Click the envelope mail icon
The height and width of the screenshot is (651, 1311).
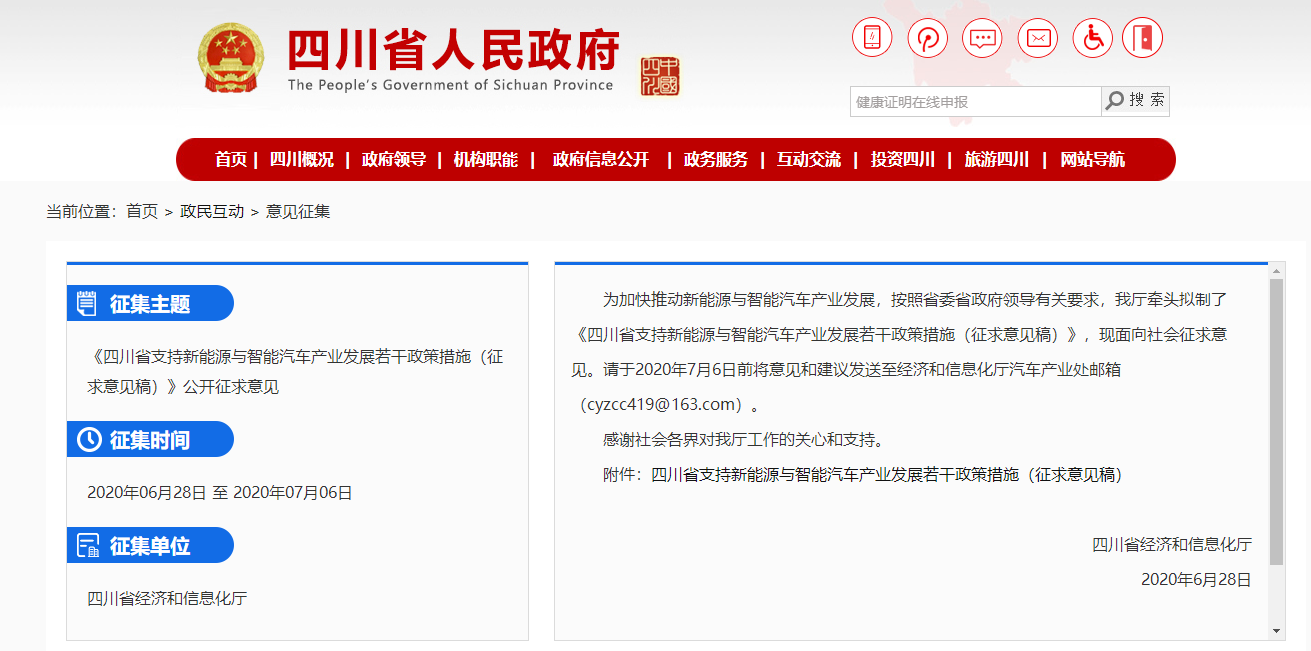pyautogui.click(x=1038, y=38)
